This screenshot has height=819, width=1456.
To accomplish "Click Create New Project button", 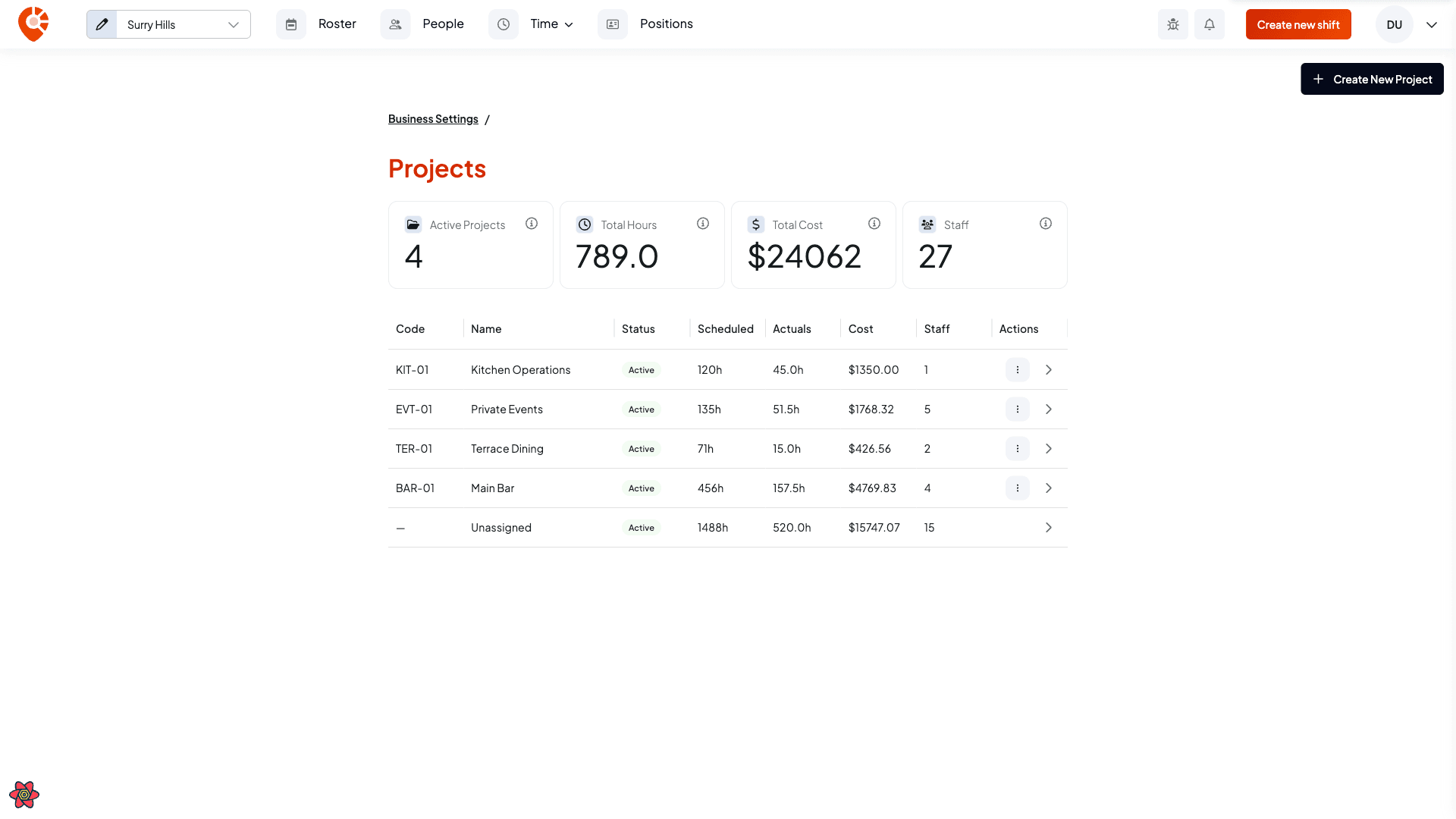I will [x=1372, y=79].
